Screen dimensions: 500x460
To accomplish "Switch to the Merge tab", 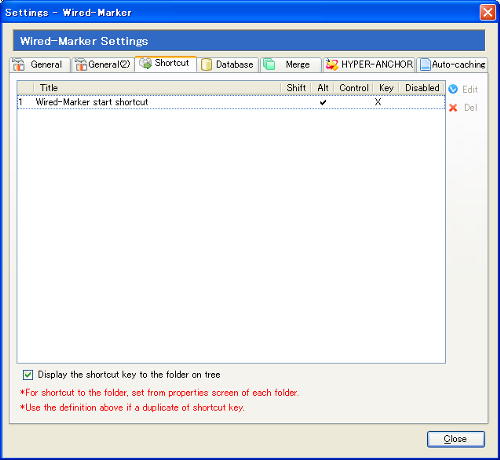I will (291, 65).
